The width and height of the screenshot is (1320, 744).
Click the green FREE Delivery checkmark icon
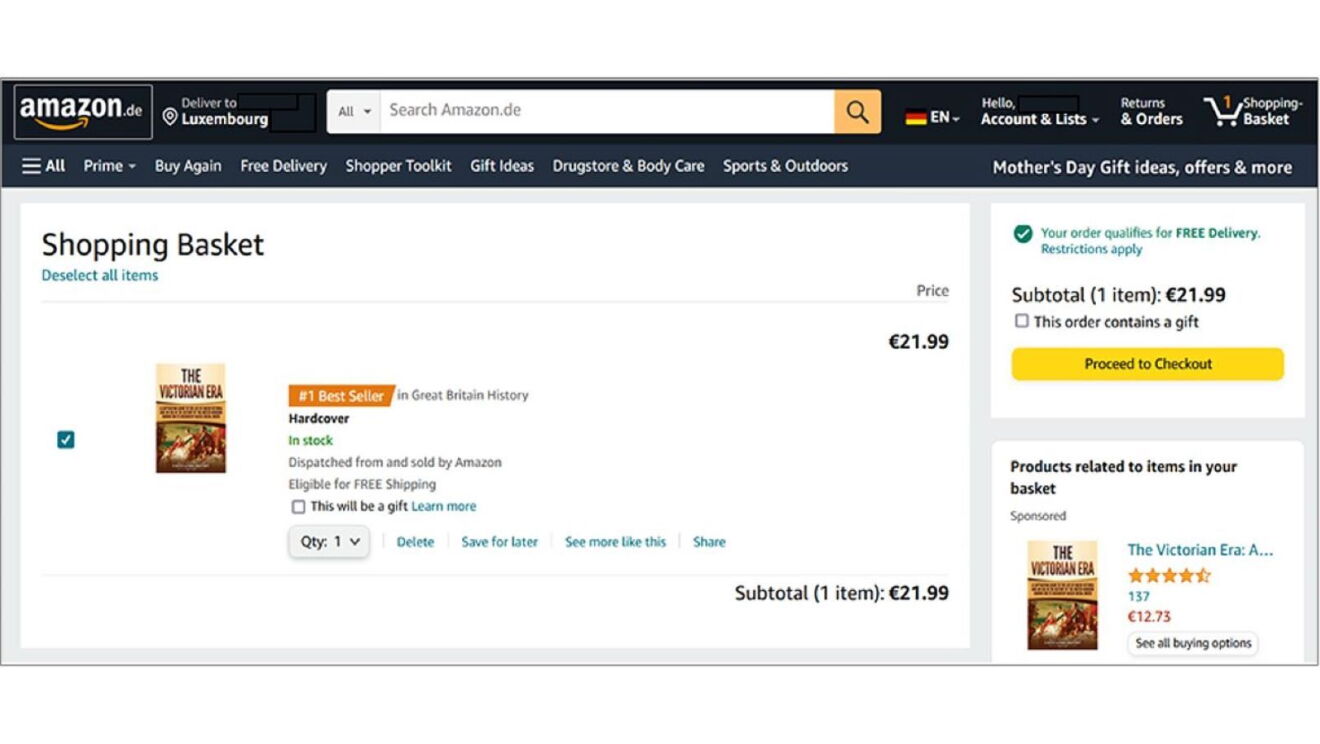(x=1022, y=233)
